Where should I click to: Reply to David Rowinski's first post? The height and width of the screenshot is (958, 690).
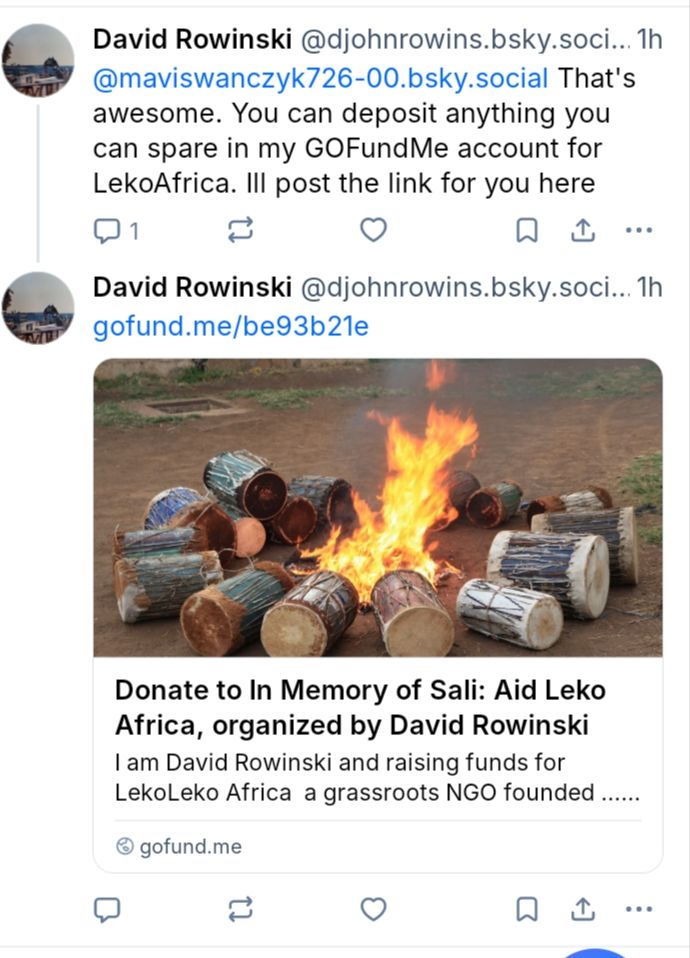click(106, 231)
